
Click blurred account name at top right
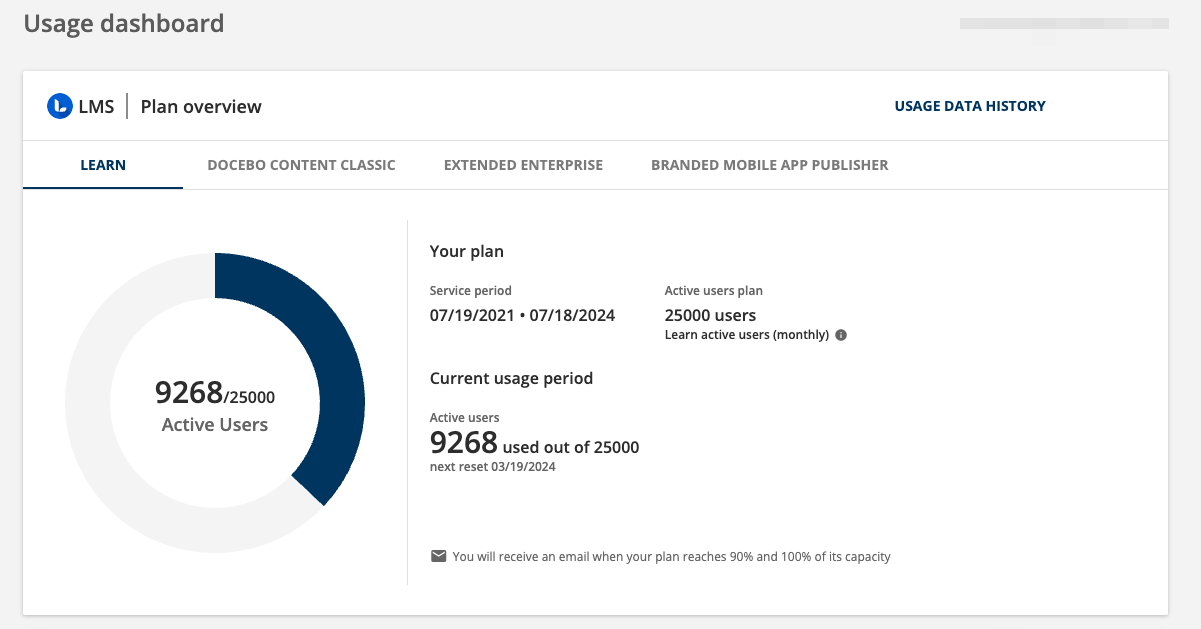[x=1063, y=24]
